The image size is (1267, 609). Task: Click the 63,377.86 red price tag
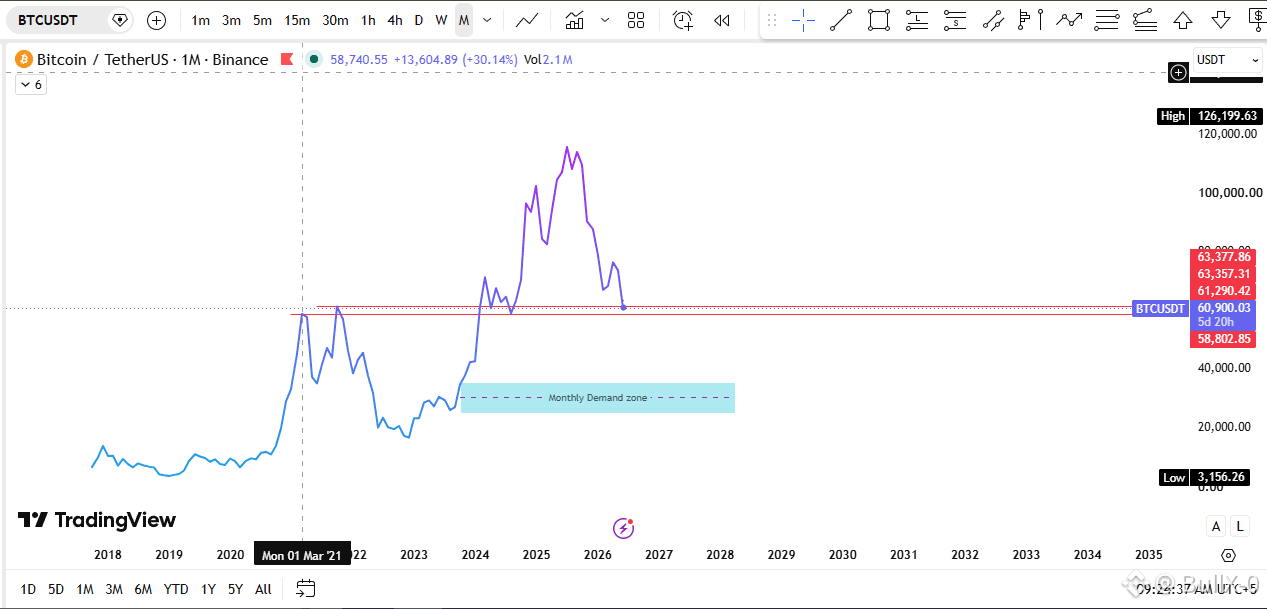[x=1224, y=257]
